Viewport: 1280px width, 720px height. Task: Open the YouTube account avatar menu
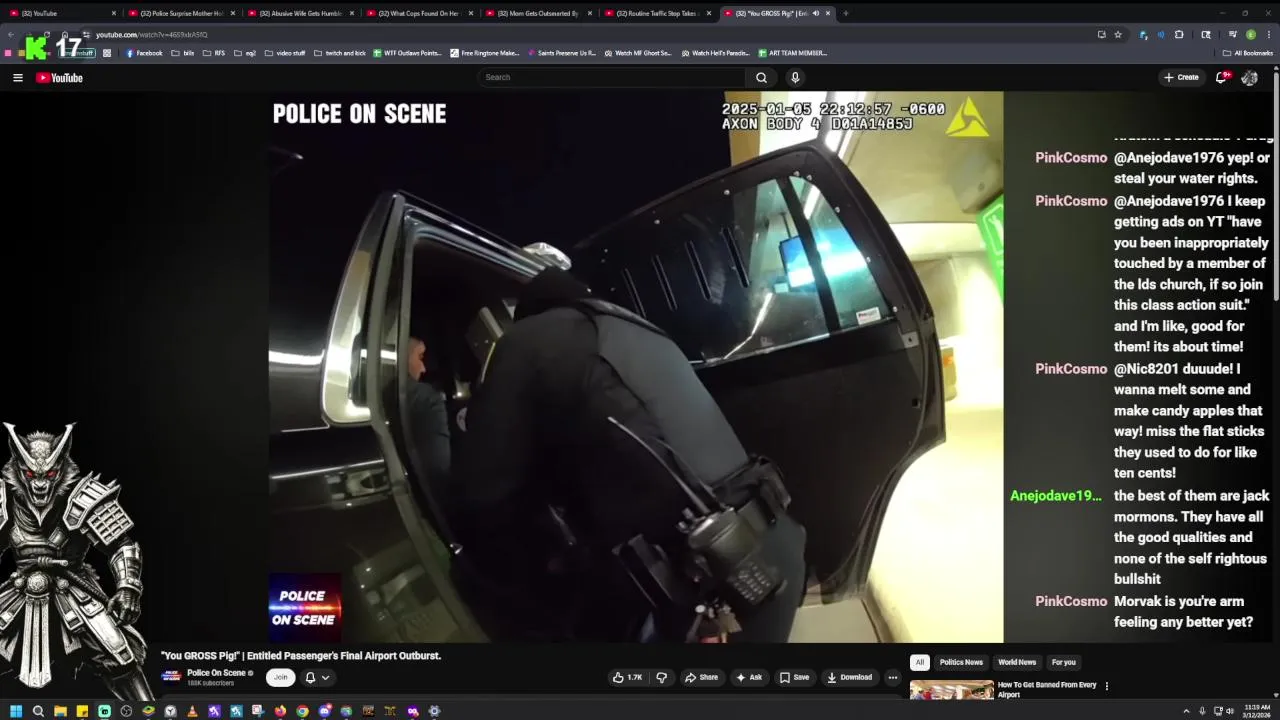(x=1249, y=77)
